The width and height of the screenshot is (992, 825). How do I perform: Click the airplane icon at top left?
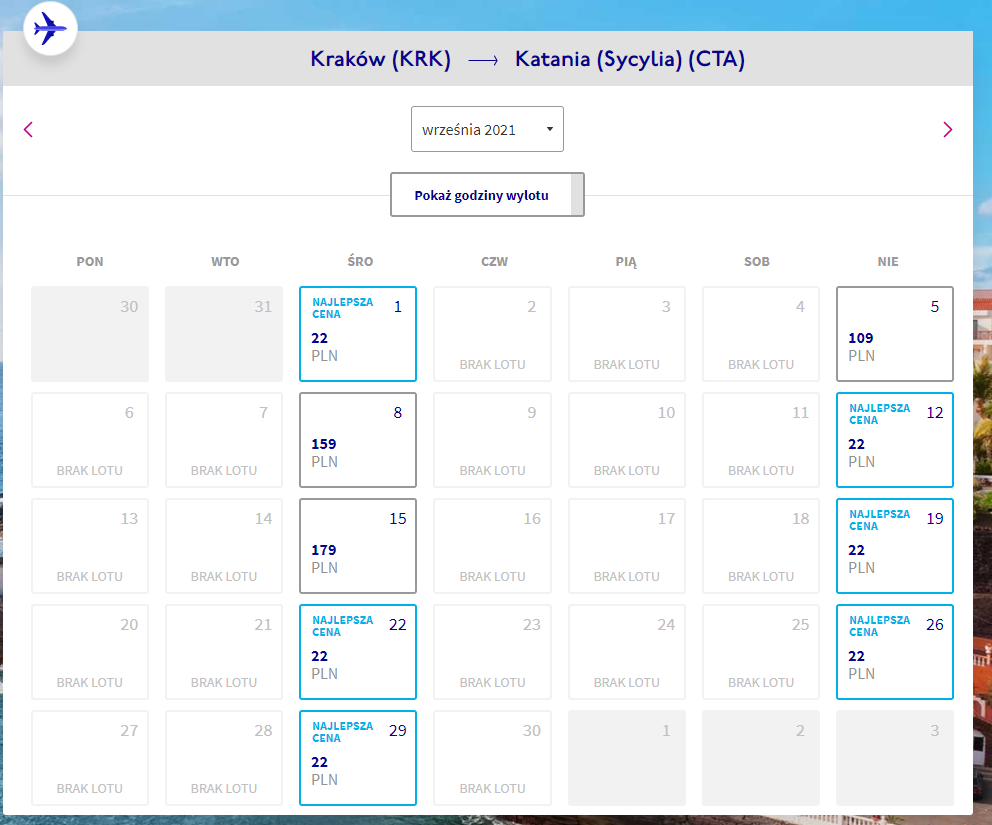[50, 28]
